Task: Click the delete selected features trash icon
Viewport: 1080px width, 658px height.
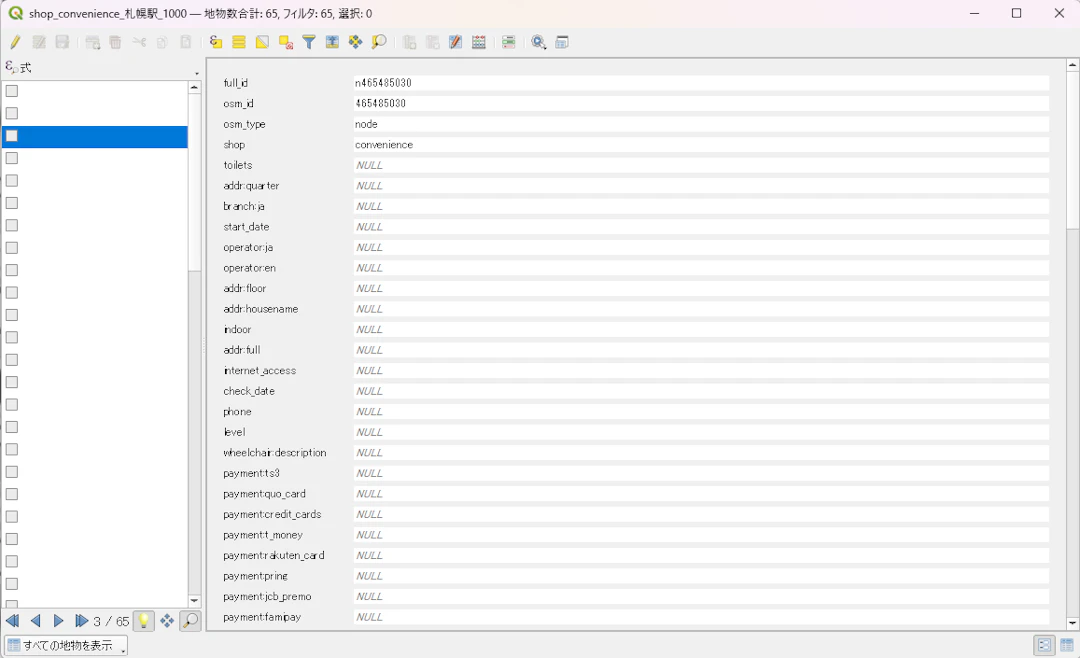Action: pos(116,42)
